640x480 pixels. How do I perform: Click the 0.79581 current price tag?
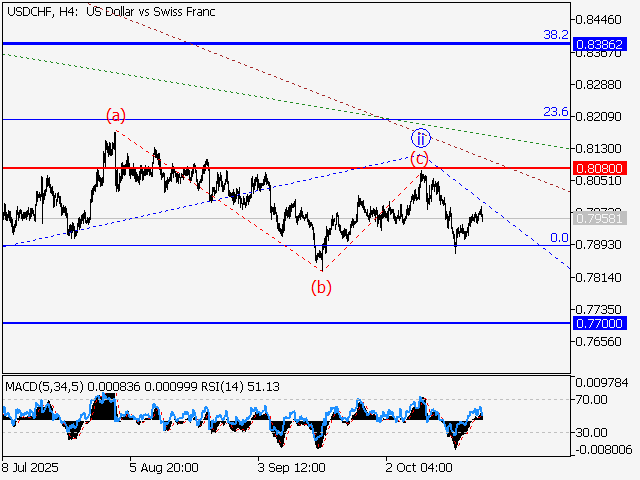(x=600, y=218)
